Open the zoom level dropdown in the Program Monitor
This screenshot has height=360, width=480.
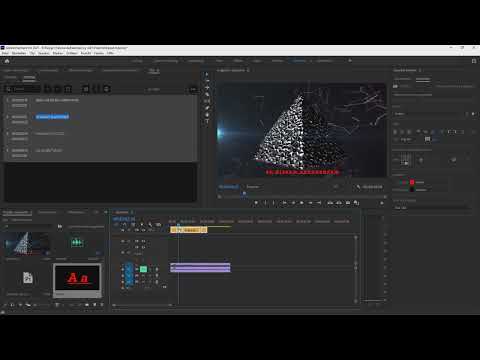pos(254,187)
